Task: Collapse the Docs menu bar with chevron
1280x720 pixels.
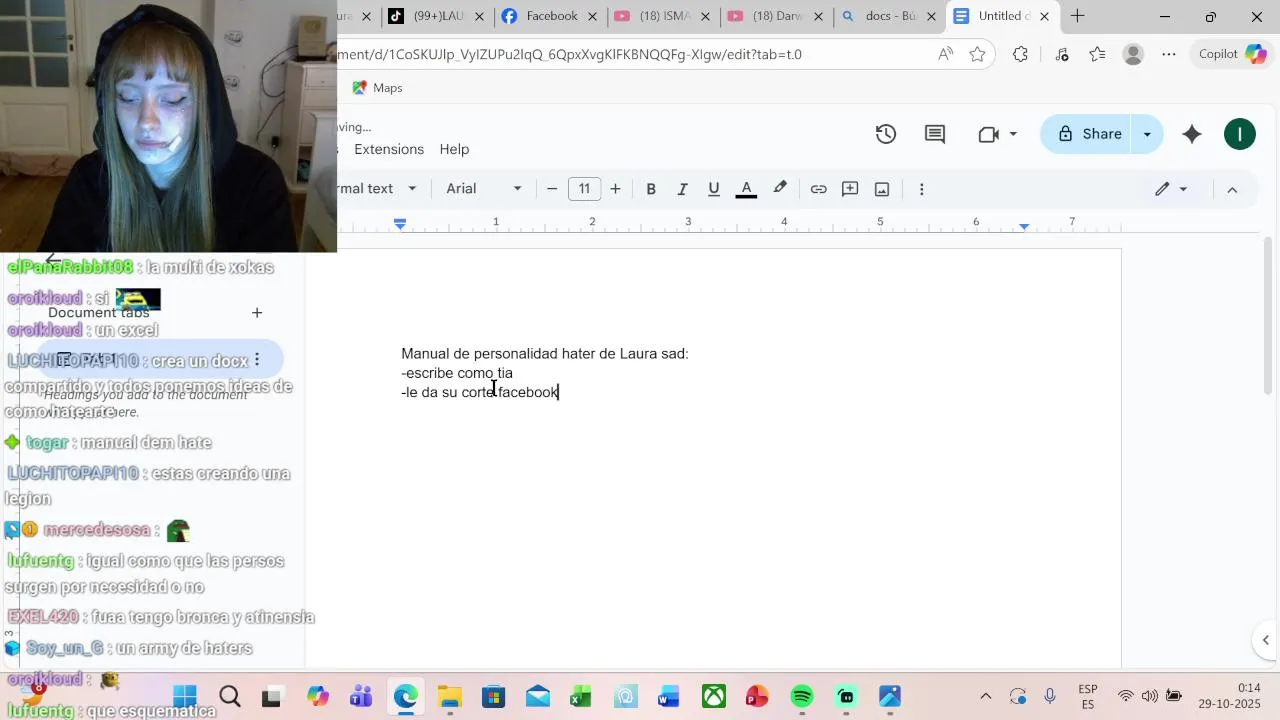Action: (1232, 189)
